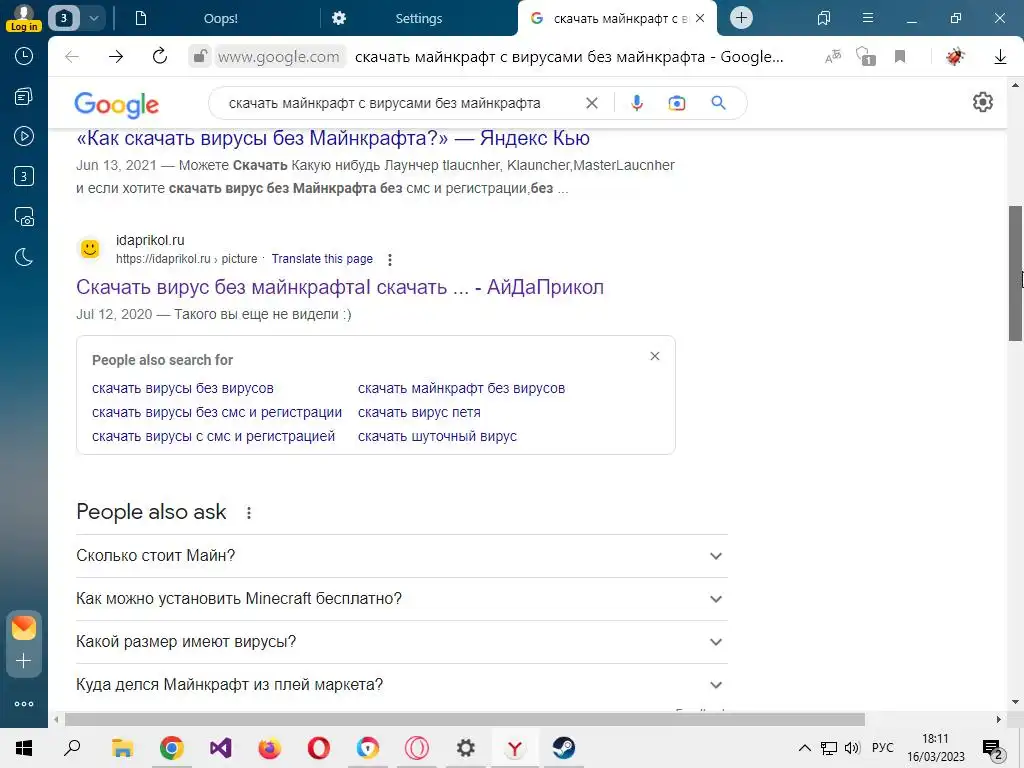The image size is (1024, 768).
Task: Take a screenshot with sidebar camera icon
Action: (x=24, y=216)
